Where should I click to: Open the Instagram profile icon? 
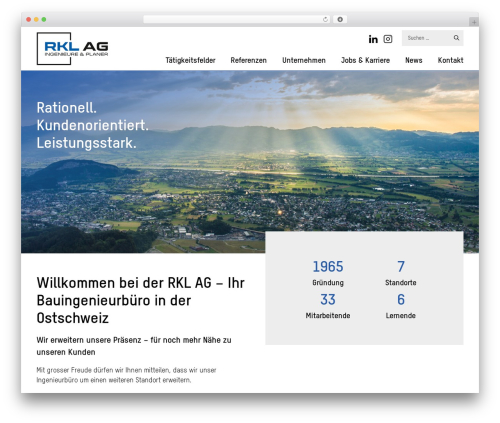pos(388,39)
